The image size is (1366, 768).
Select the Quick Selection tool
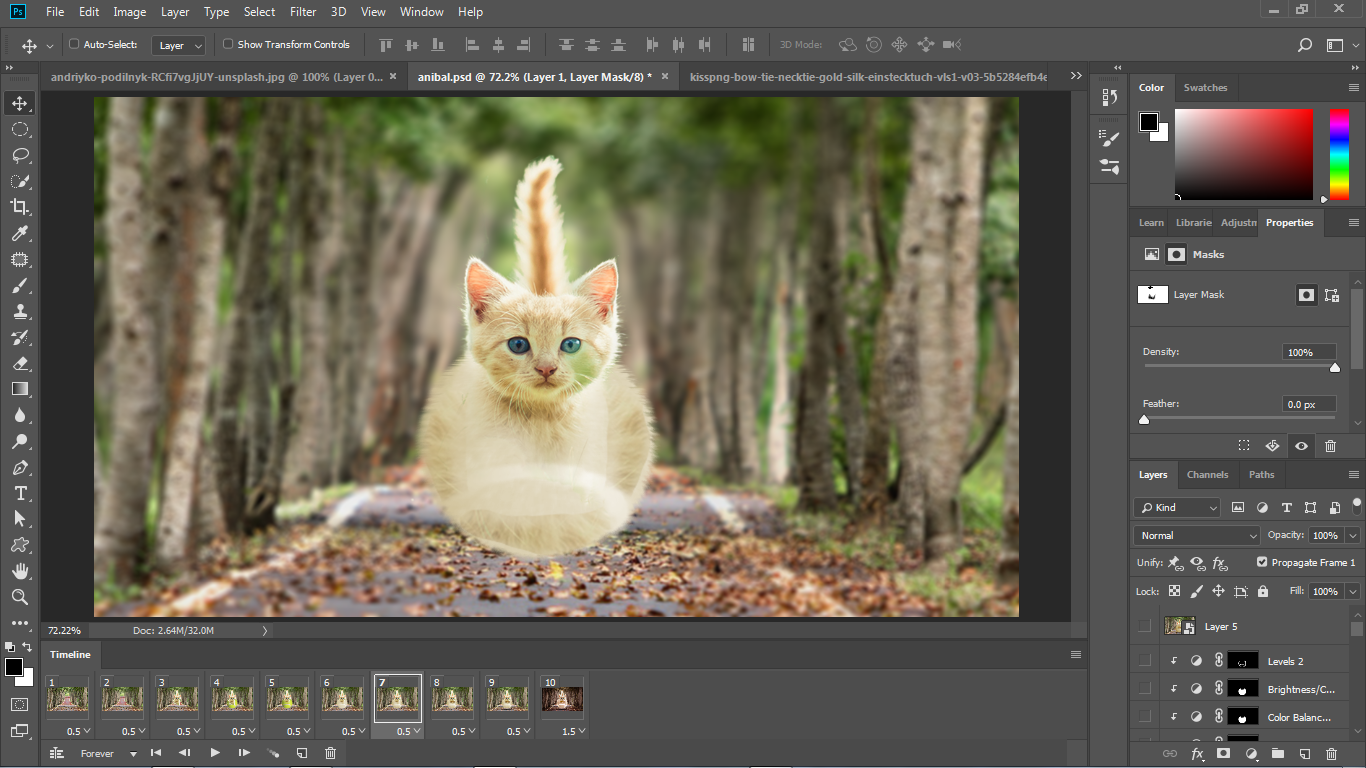click(x=20, y=181)
